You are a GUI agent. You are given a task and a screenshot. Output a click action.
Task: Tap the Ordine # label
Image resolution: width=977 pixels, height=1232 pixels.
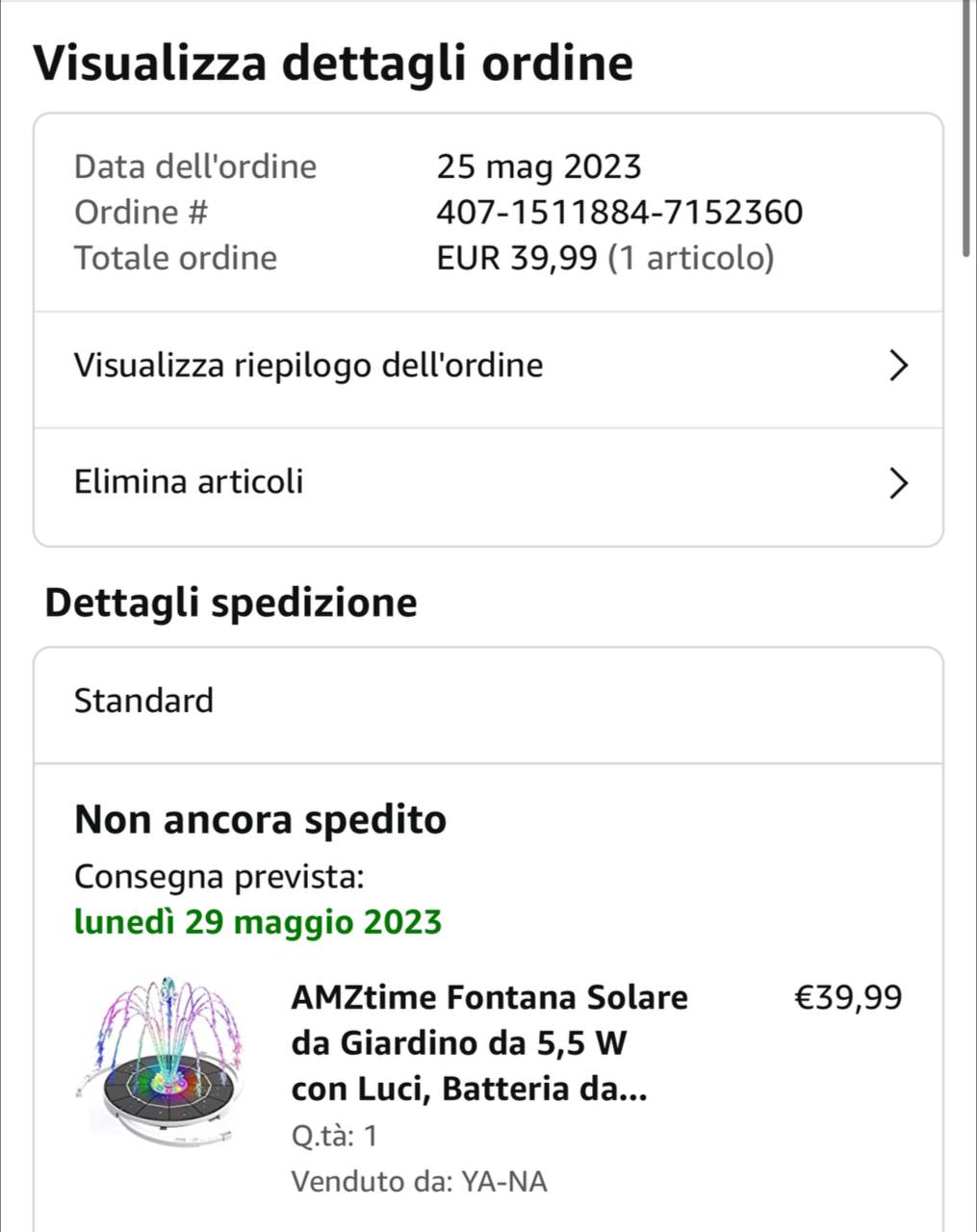(141, 212)
